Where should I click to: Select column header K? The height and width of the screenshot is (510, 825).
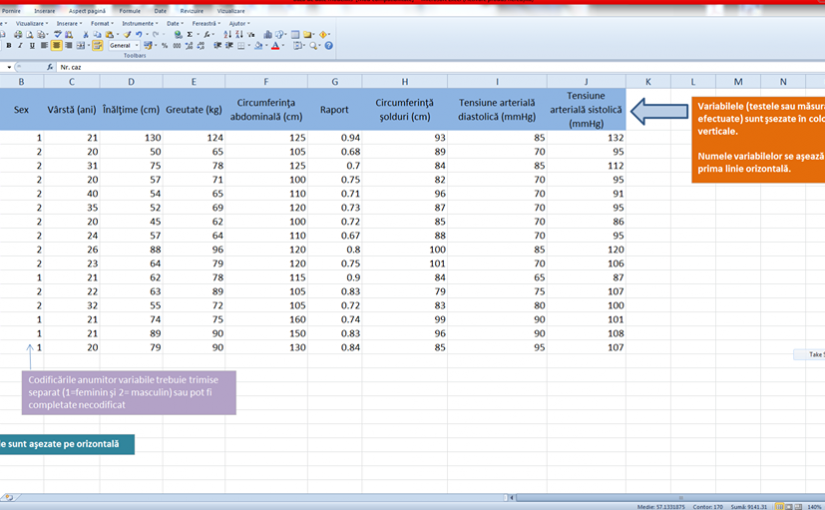[x=648, y=81]
